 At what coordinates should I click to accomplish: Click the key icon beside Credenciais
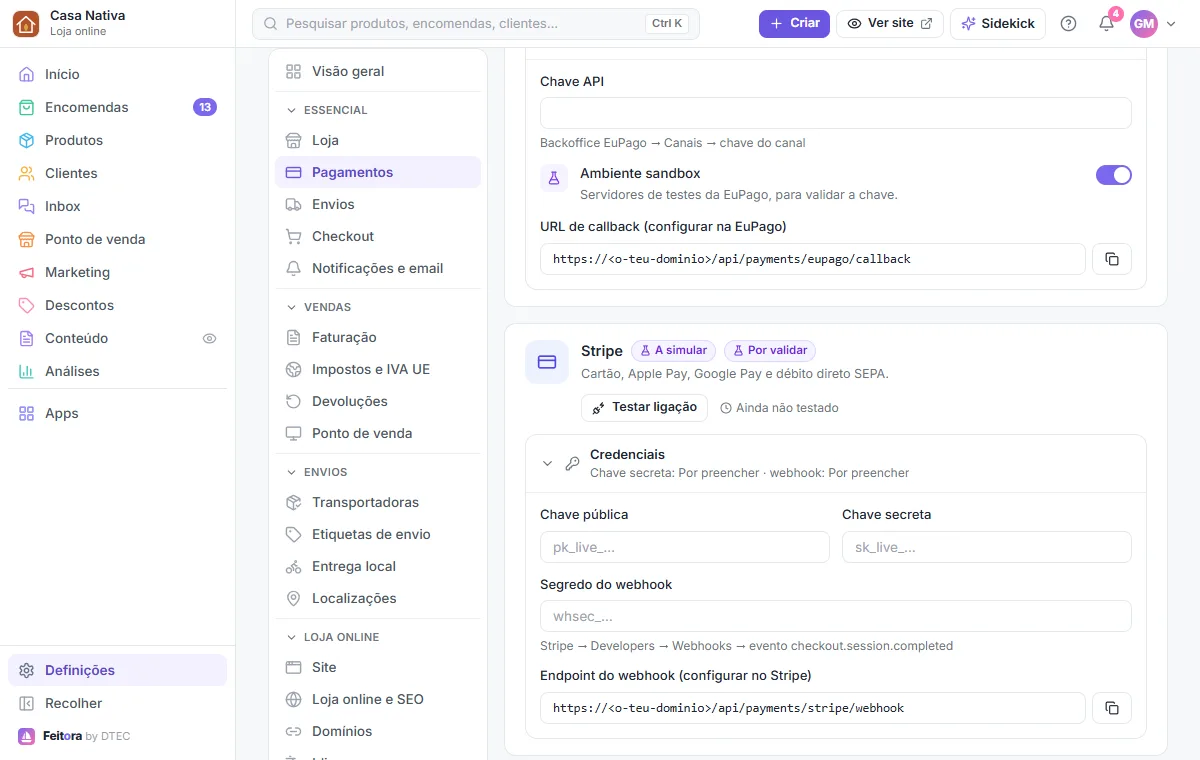pos(572,463)
